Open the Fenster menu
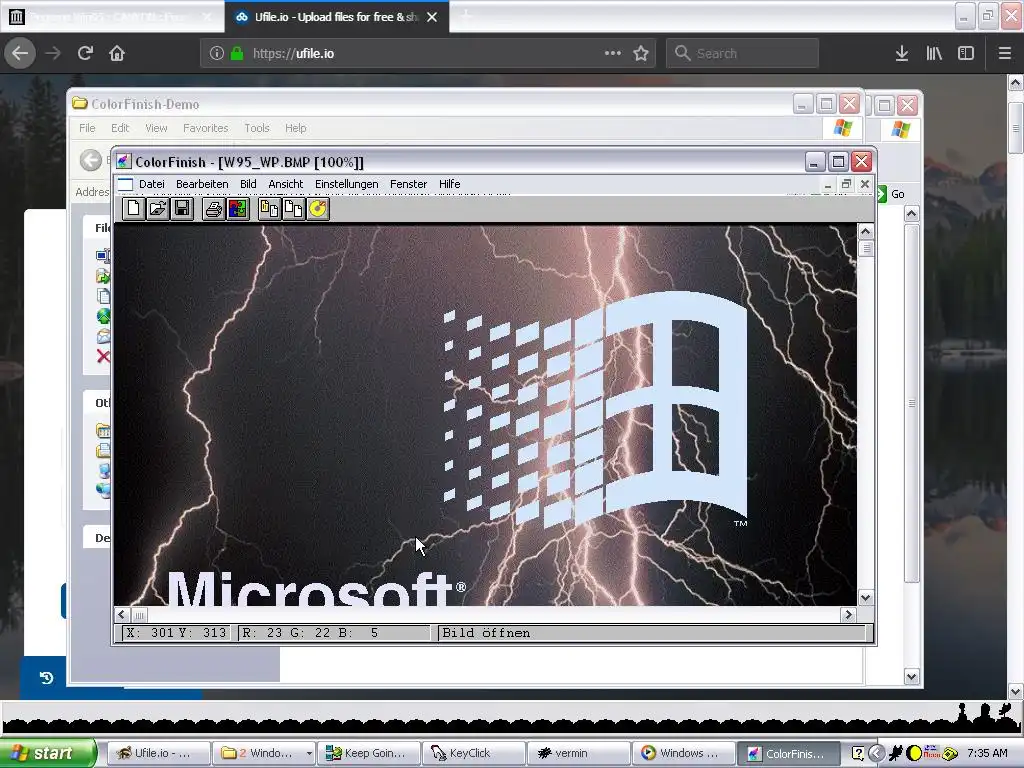This screenshot has width=1024, height=768. [408, 184]
